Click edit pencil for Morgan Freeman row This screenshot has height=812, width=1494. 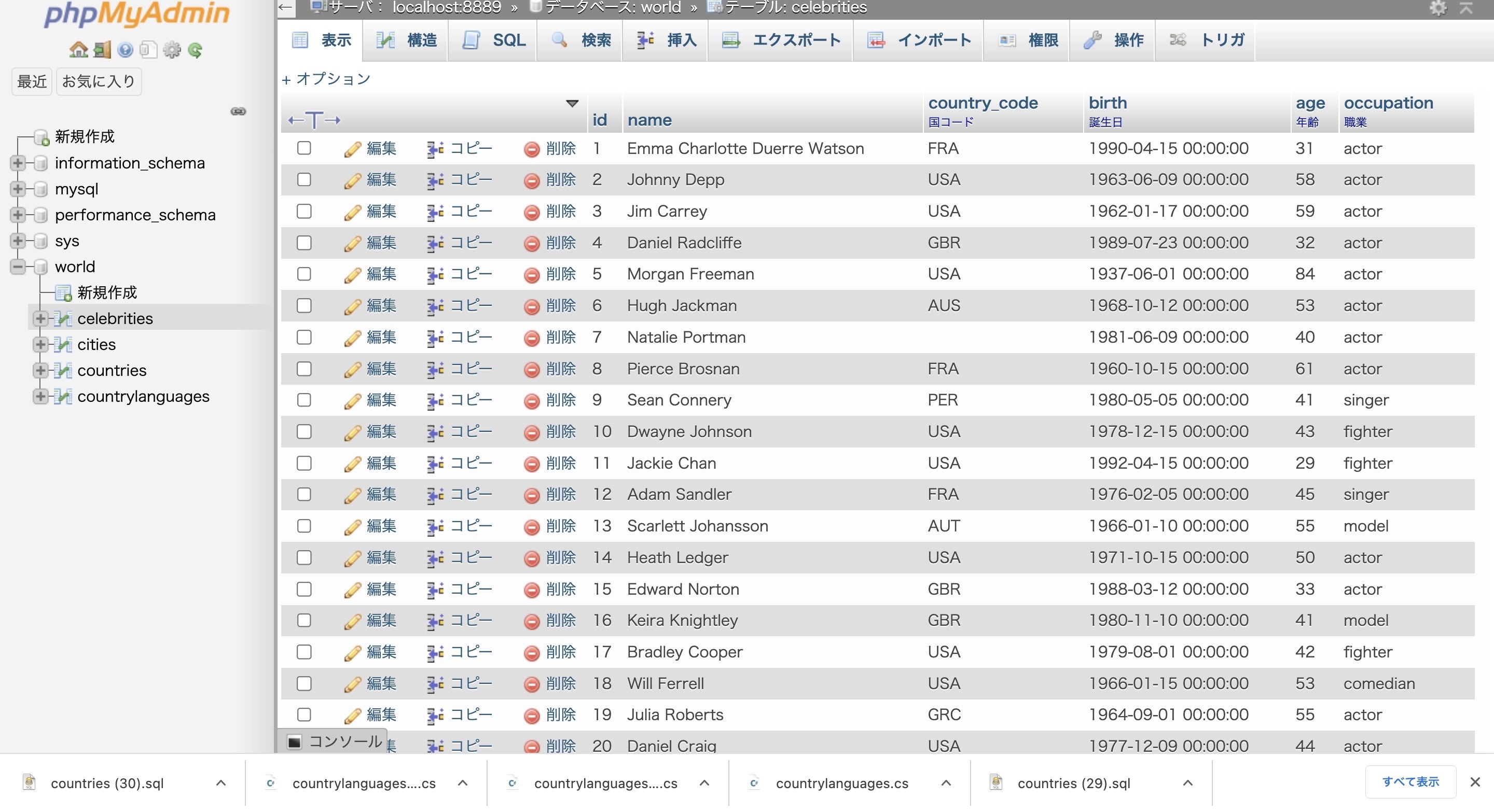coord(352,275)
